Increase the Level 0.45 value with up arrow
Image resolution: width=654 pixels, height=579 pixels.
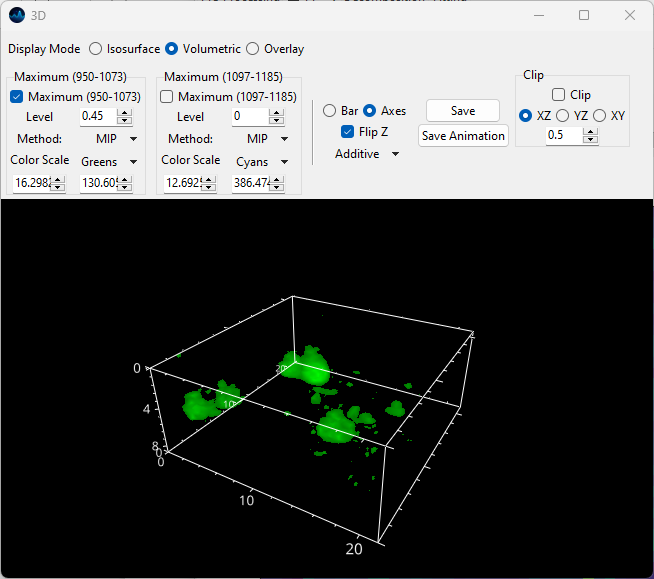coord(124,113)
